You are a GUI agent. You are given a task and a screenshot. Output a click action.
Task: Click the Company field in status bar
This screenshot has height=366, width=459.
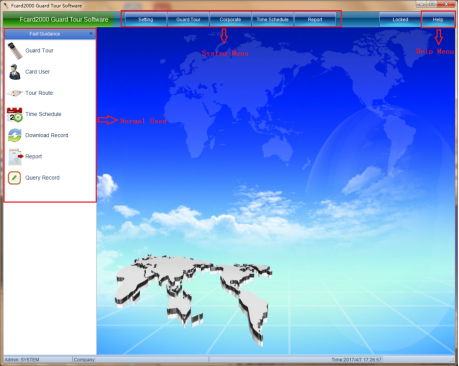point(140,360)
